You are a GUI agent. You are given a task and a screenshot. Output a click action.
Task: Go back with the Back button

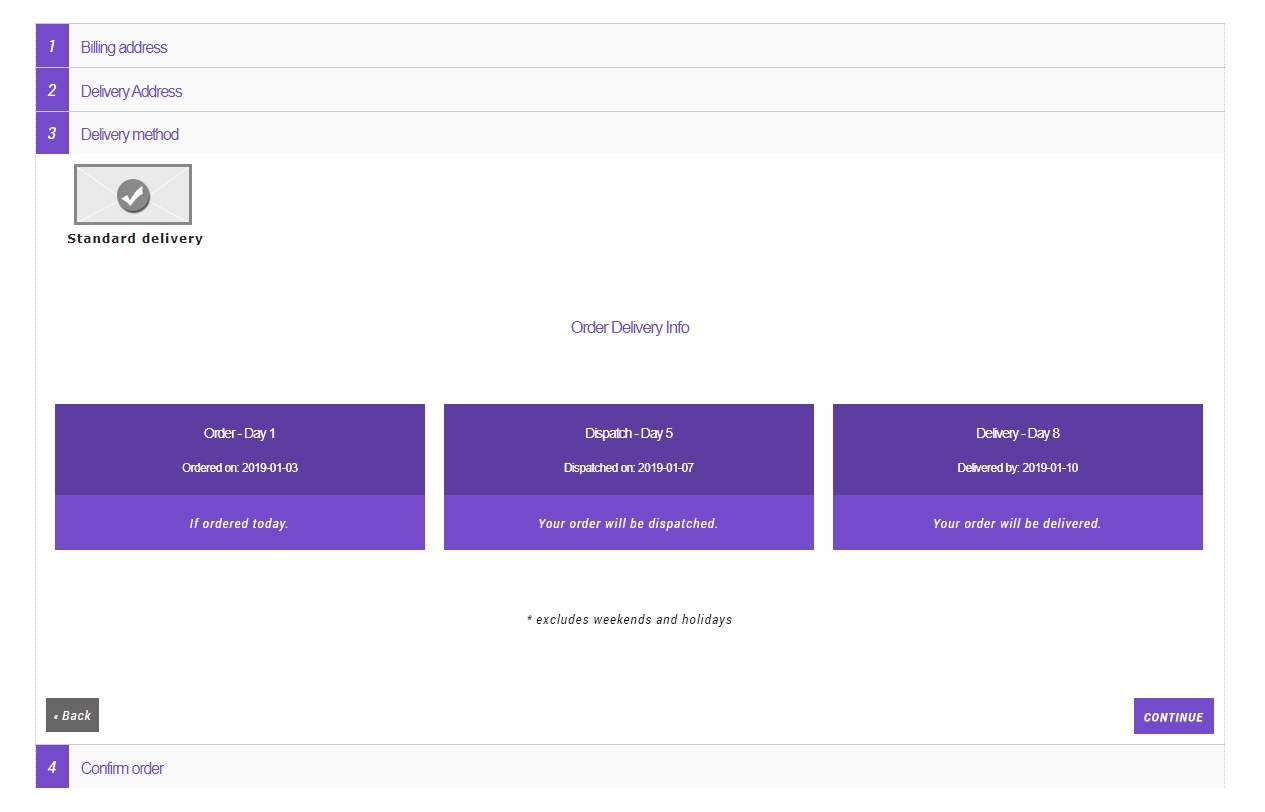72,715
